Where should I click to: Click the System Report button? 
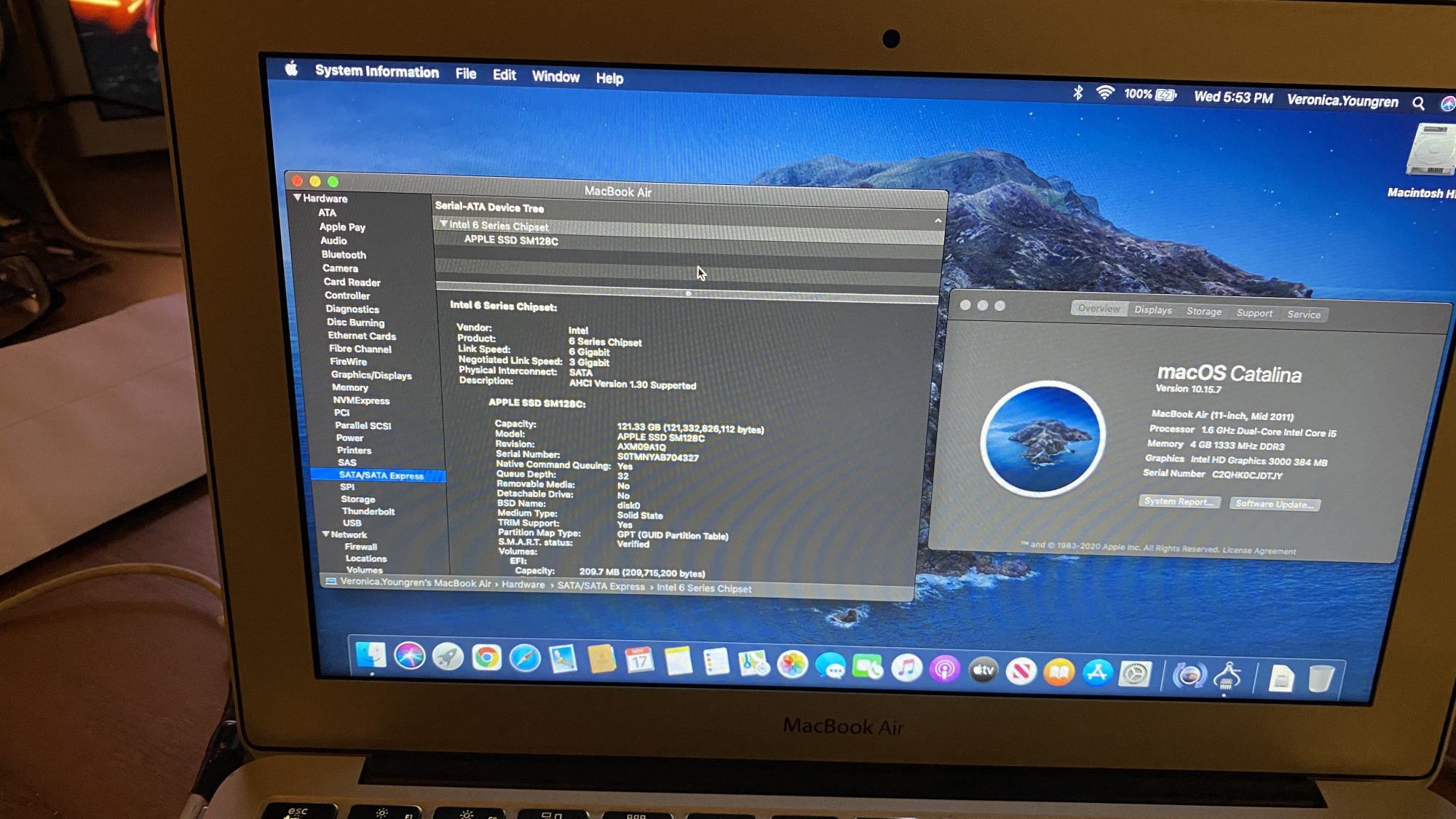1179,502
